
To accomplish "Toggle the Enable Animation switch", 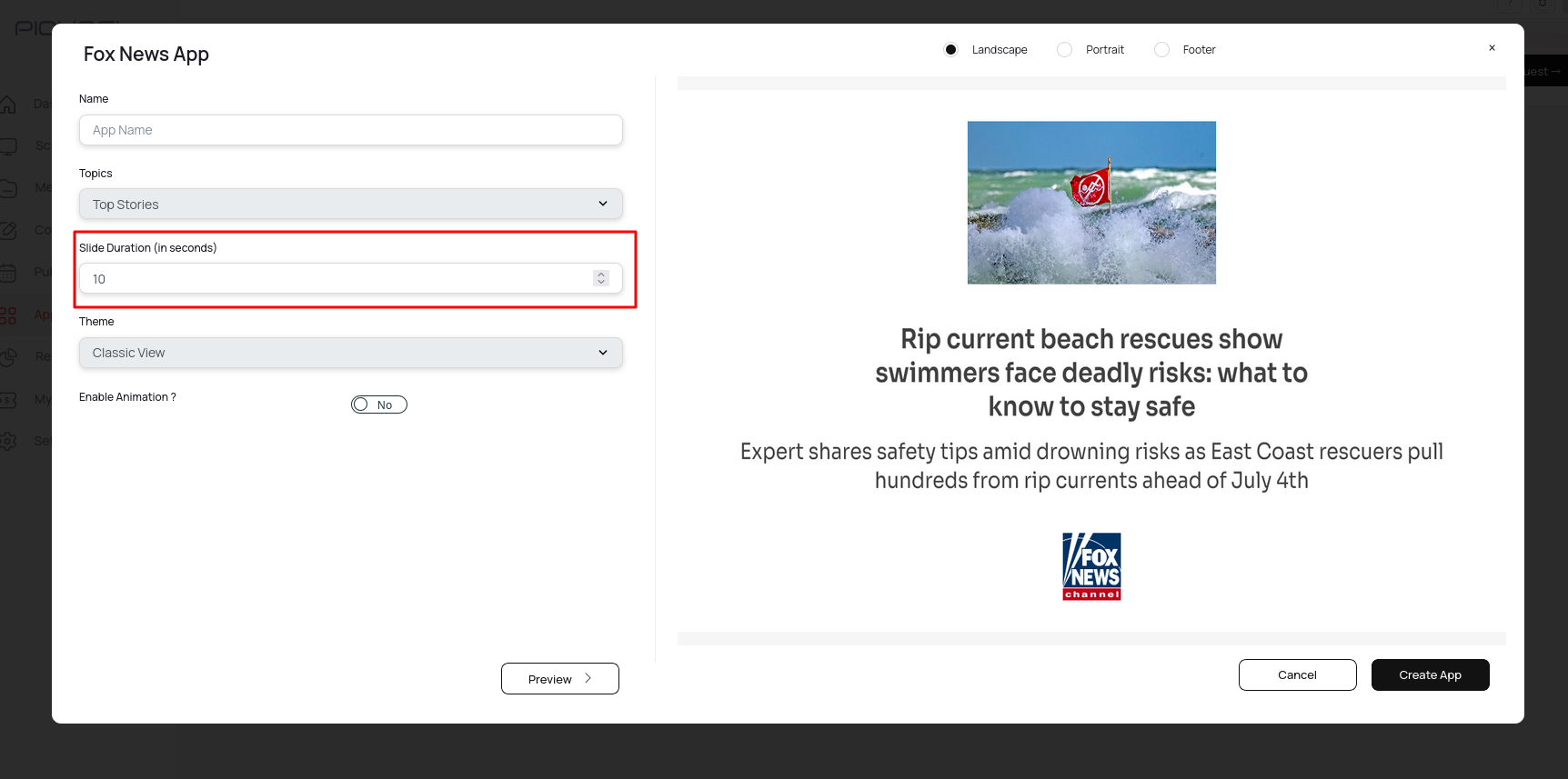I will click(x=379, y=404).
